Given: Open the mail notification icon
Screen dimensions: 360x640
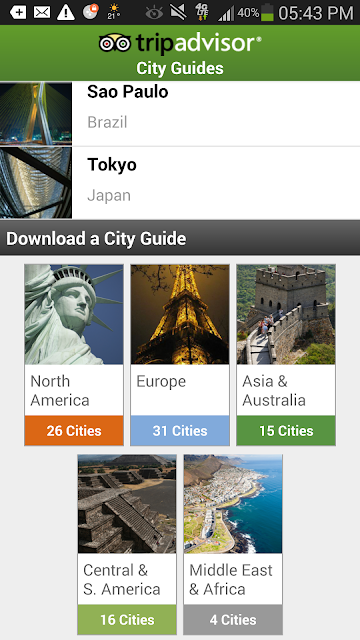Looking at the screenshot, I should click(x=42, y=12).
